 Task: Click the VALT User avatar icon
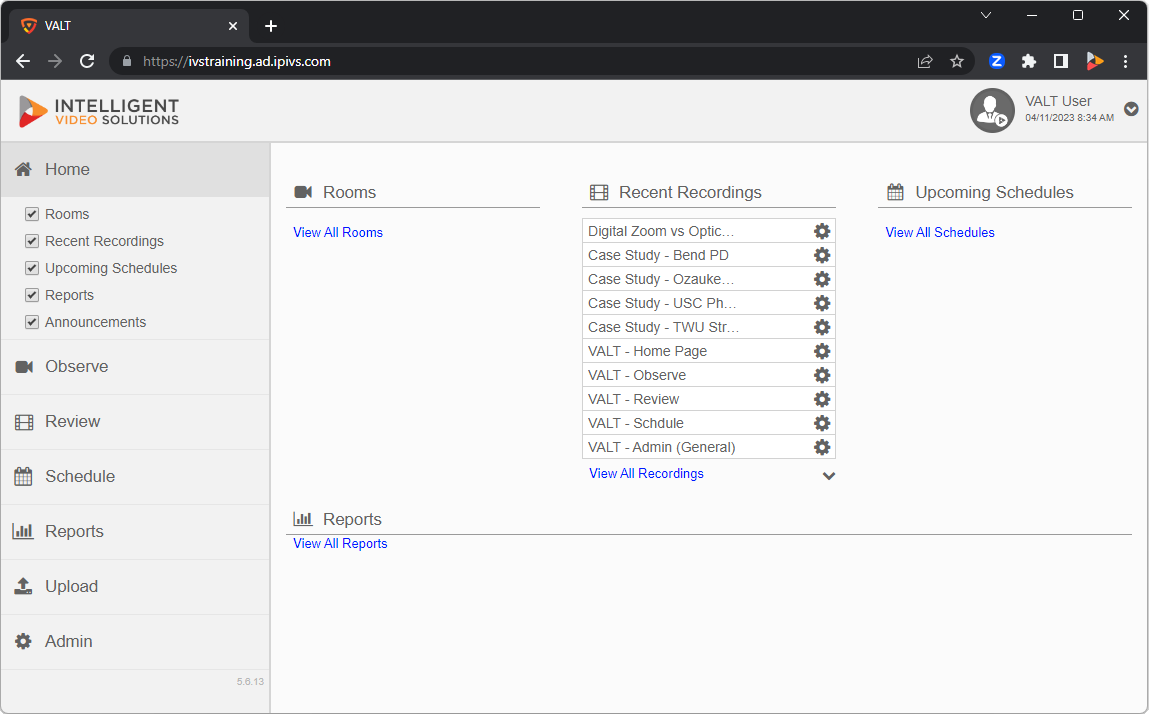(991, 110)
